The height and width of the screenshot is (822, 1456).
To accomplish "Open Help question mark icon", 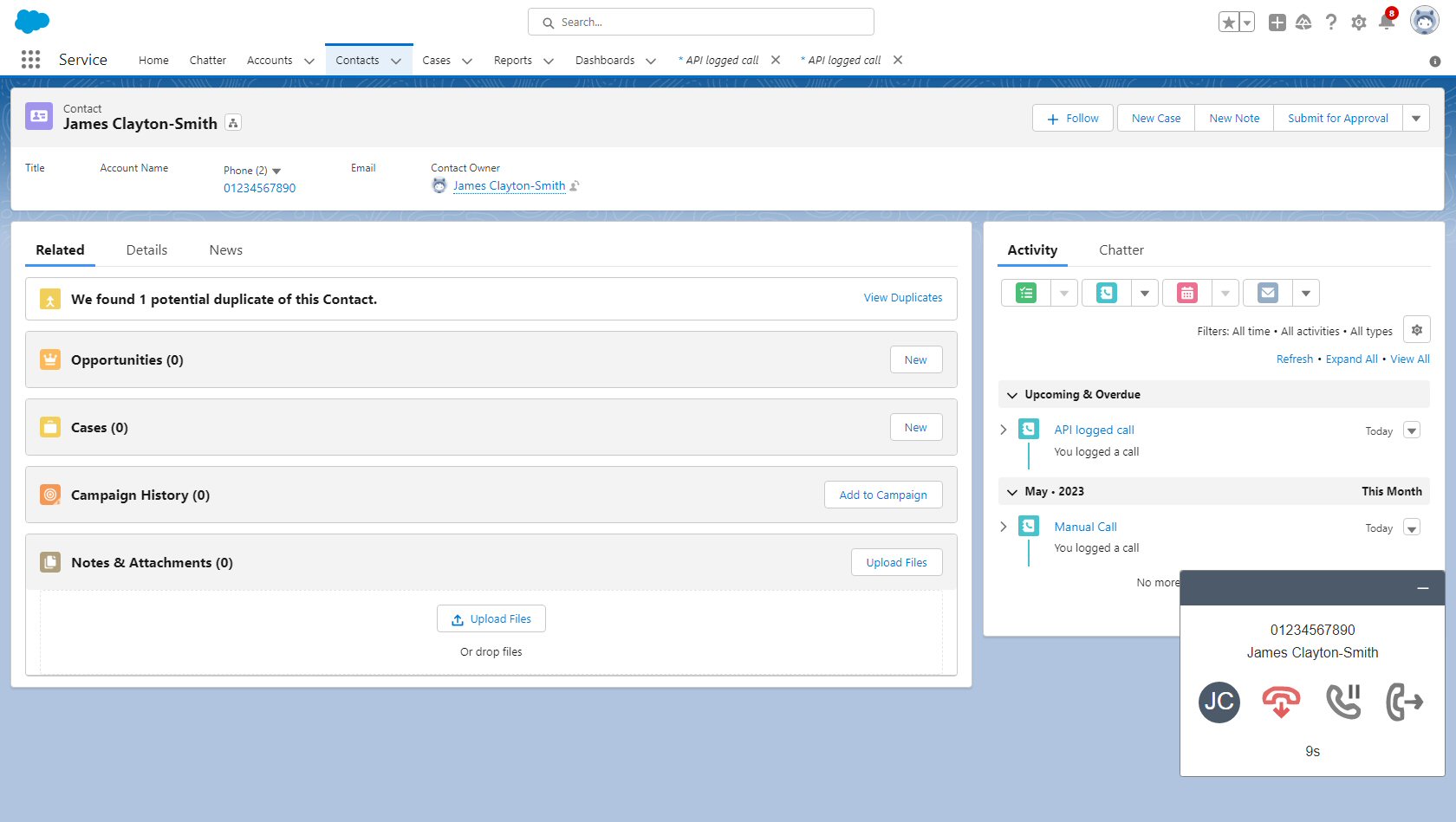I will point(1331,23).
